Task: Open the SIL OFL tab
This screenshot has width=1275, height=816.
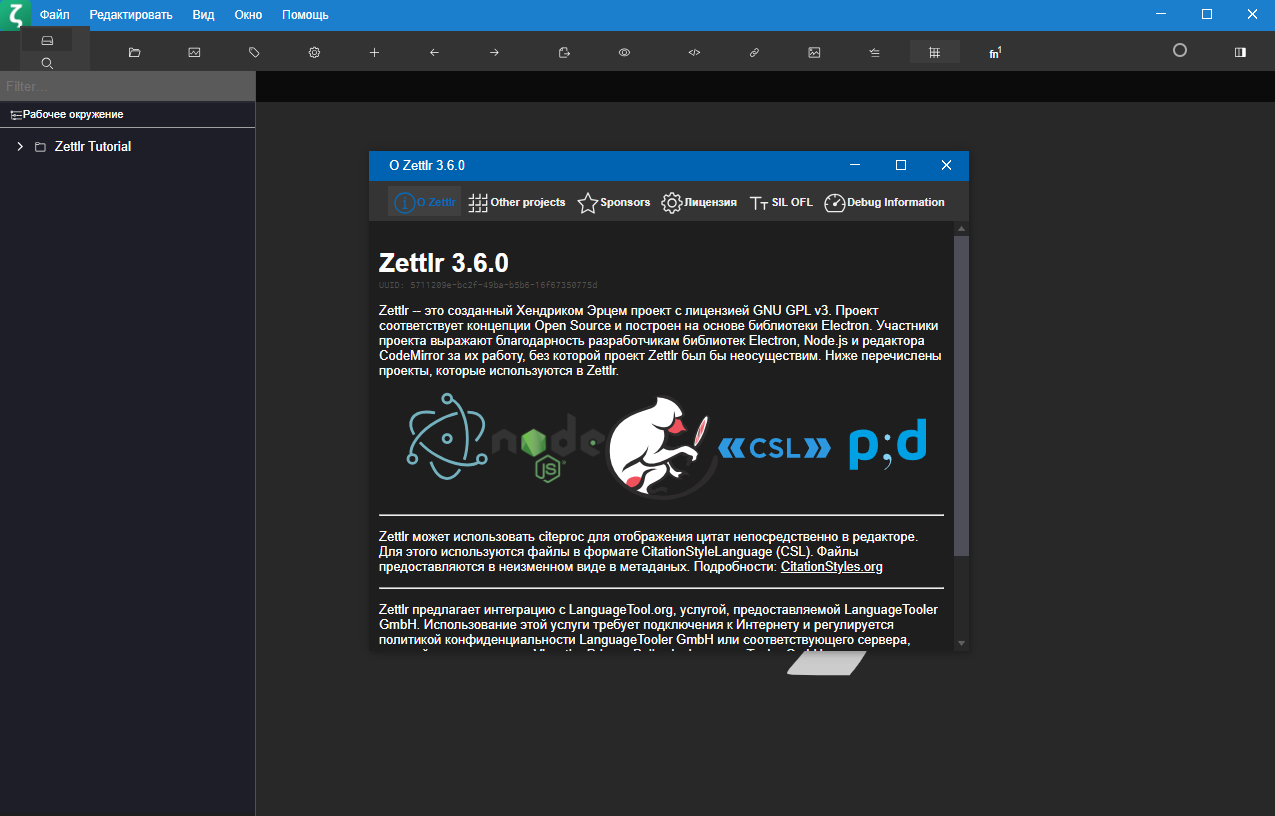Action: [x=781, y=202]
